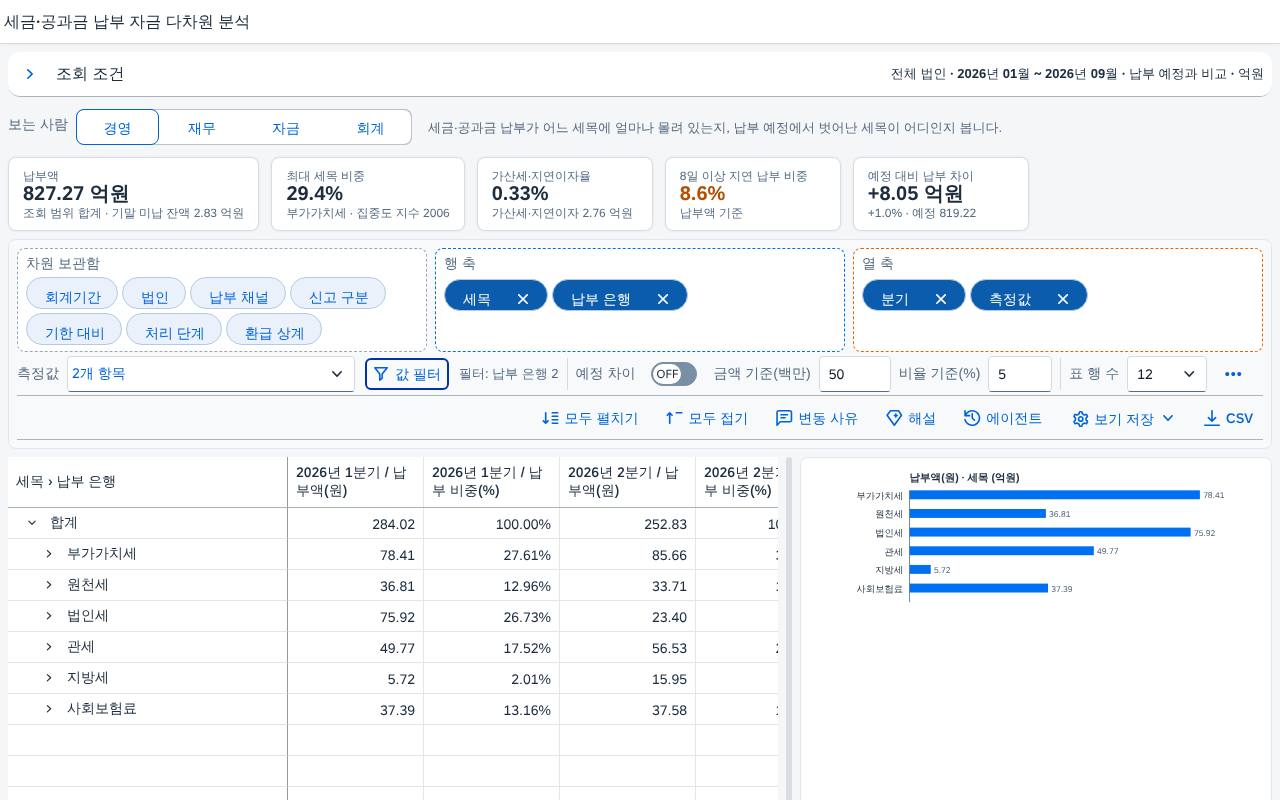Click the 비율 기준(%) input field
Screen dimensions: 1280x800
[x=1020, y=374]
